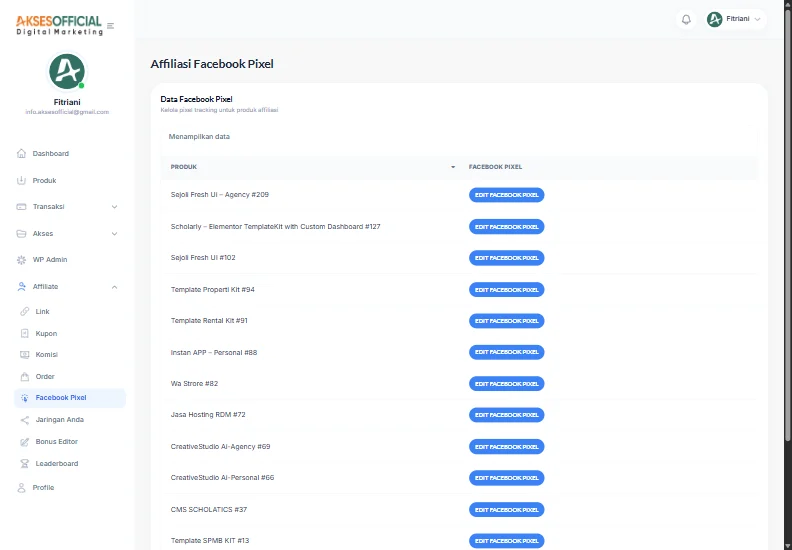Click the page vertical scrollbar
The width and height of the screenshot is (792, 550).
(x=788, y=273)
